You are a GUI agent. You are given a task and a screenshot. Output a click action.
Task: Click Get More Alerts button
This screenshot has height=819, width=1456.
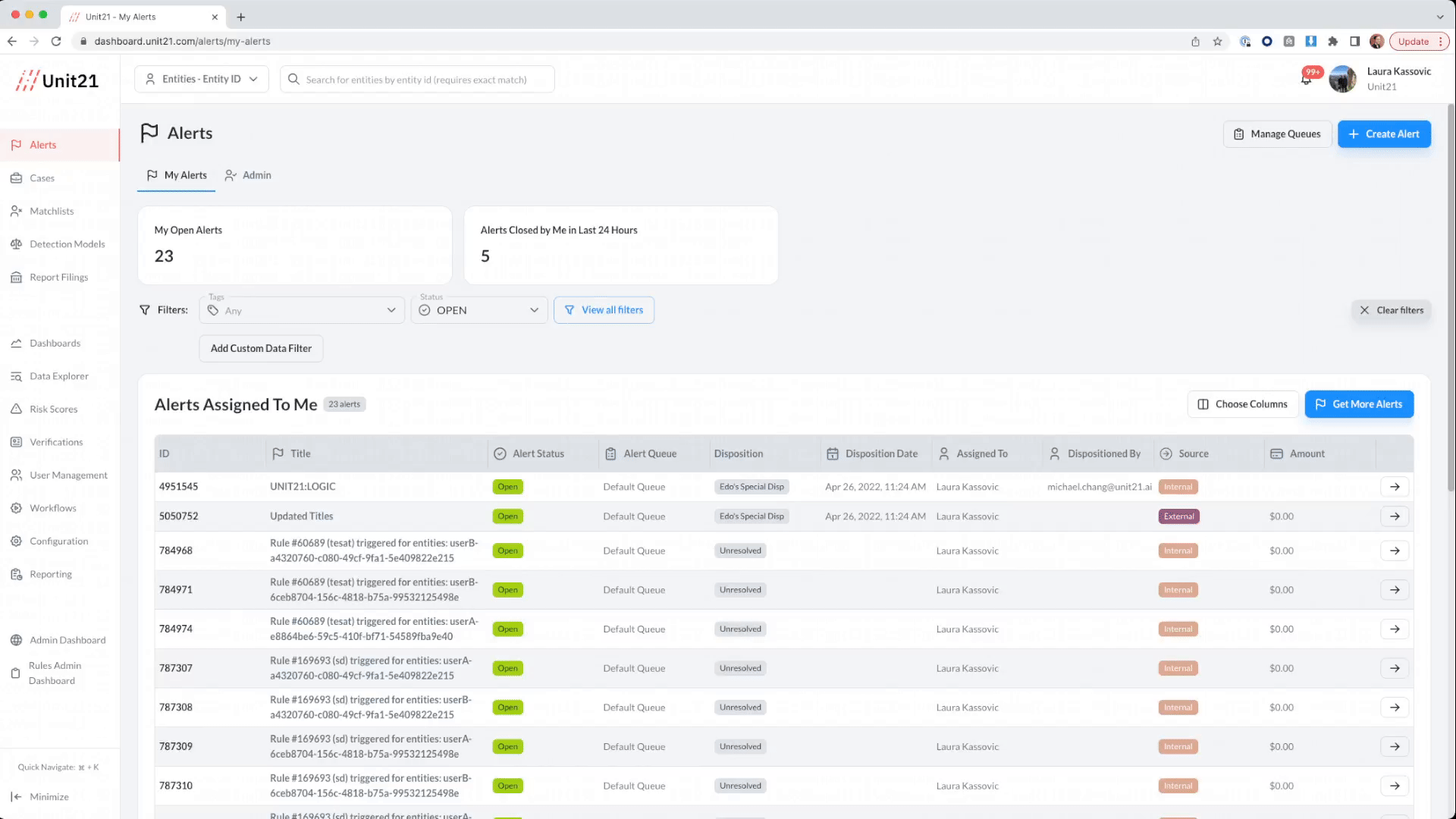click(x=1359, y=404)
